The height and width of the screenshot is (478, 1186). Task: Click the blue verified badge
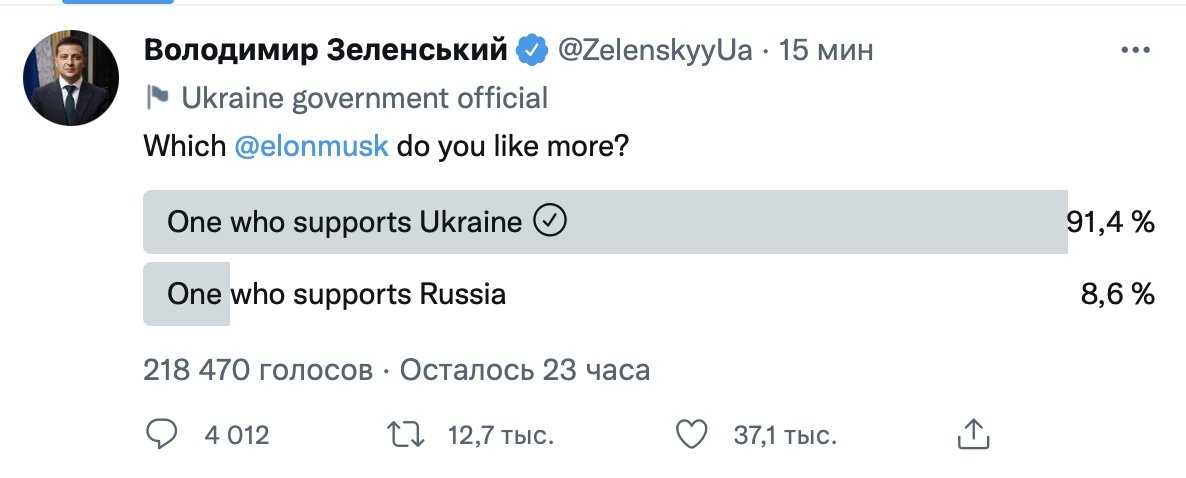coord(531,49)
